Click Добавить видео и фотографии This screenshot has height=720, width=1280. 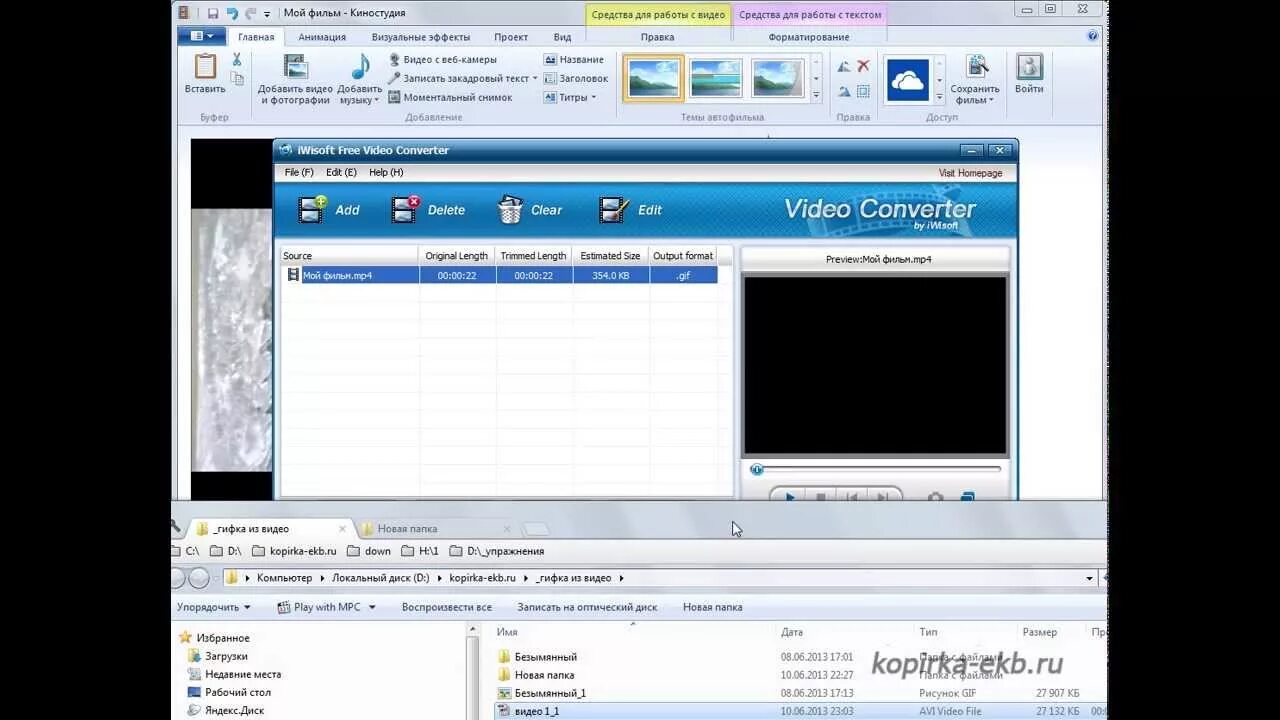pos(295,79)
